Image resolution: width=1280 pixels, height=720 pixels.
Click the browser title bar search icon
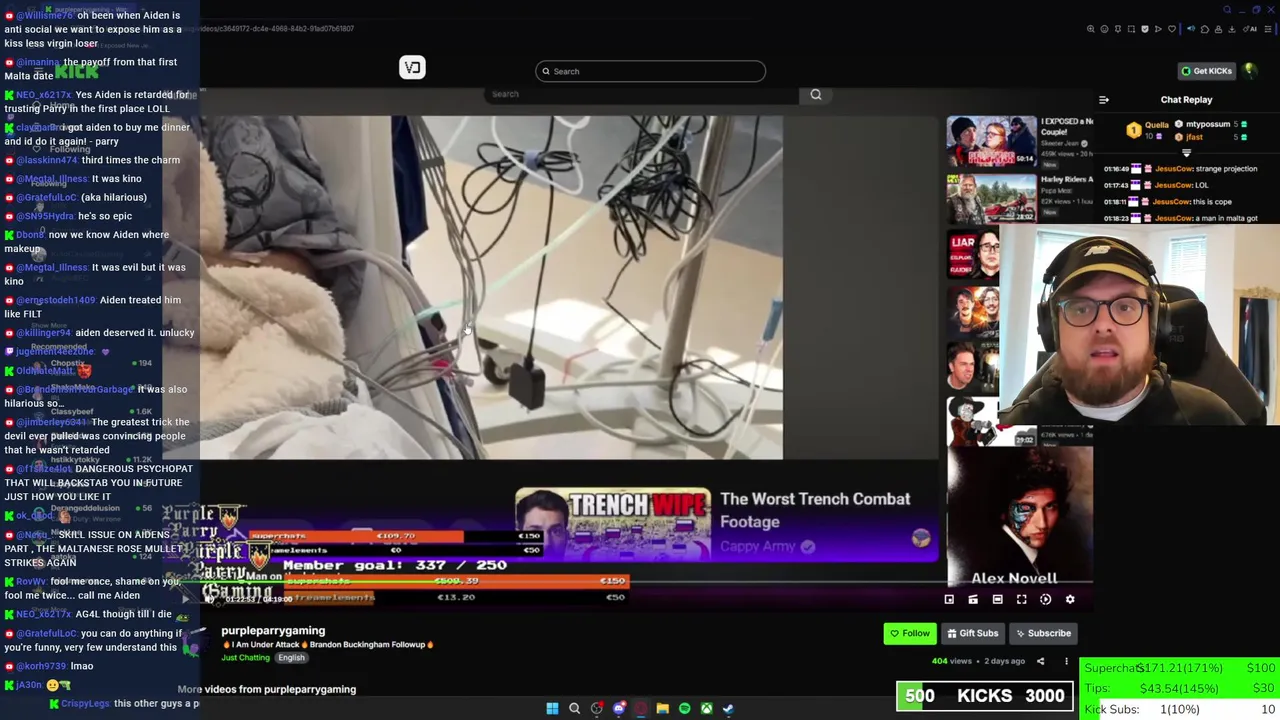pyautogui.click(x=1227, y=10)
